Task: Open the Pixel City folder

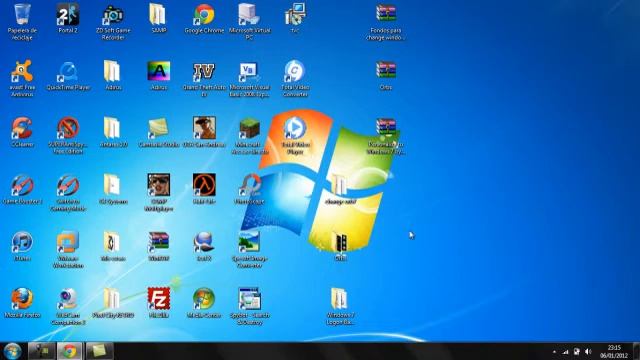Action: click(113, 299)
